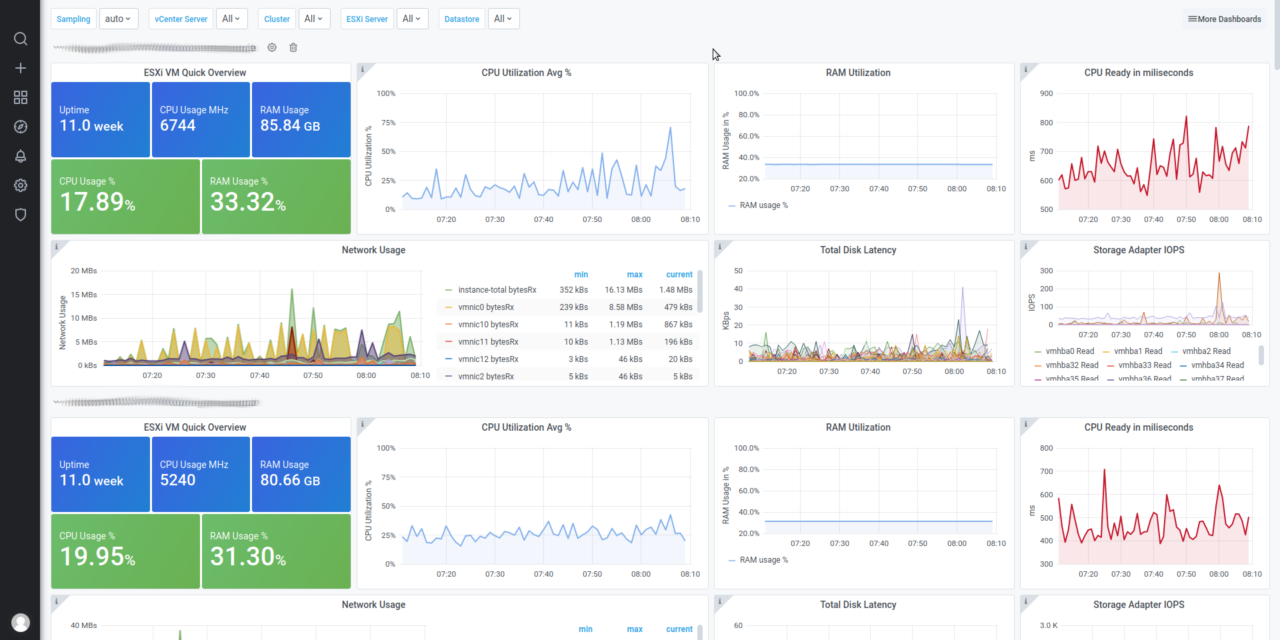Open the search icon in sidebar
Viewport: 1280px width, 640px height.
coord(20,39)
